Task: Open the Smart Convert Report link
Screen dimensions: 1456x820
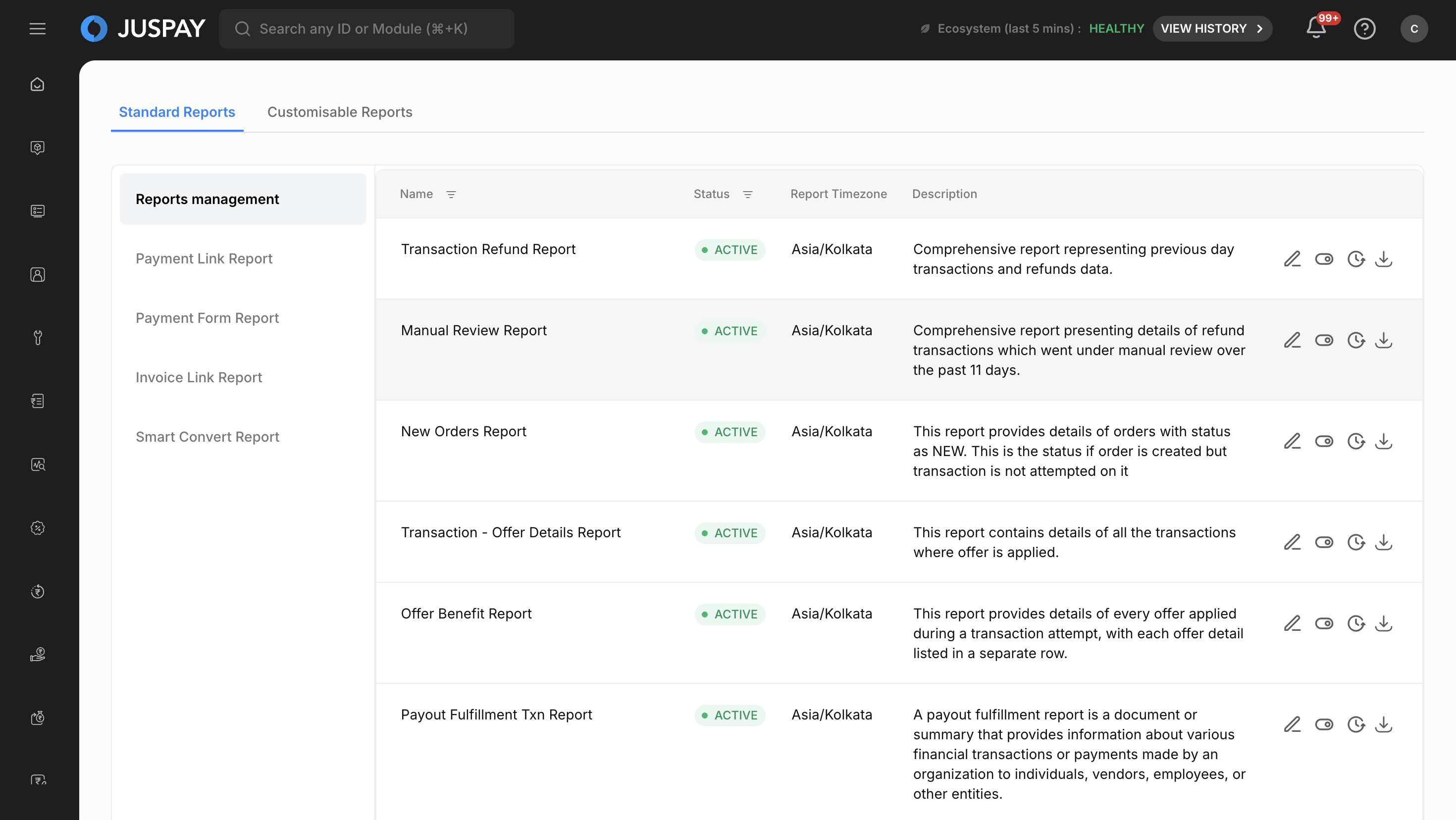Action: coord(208,437)
